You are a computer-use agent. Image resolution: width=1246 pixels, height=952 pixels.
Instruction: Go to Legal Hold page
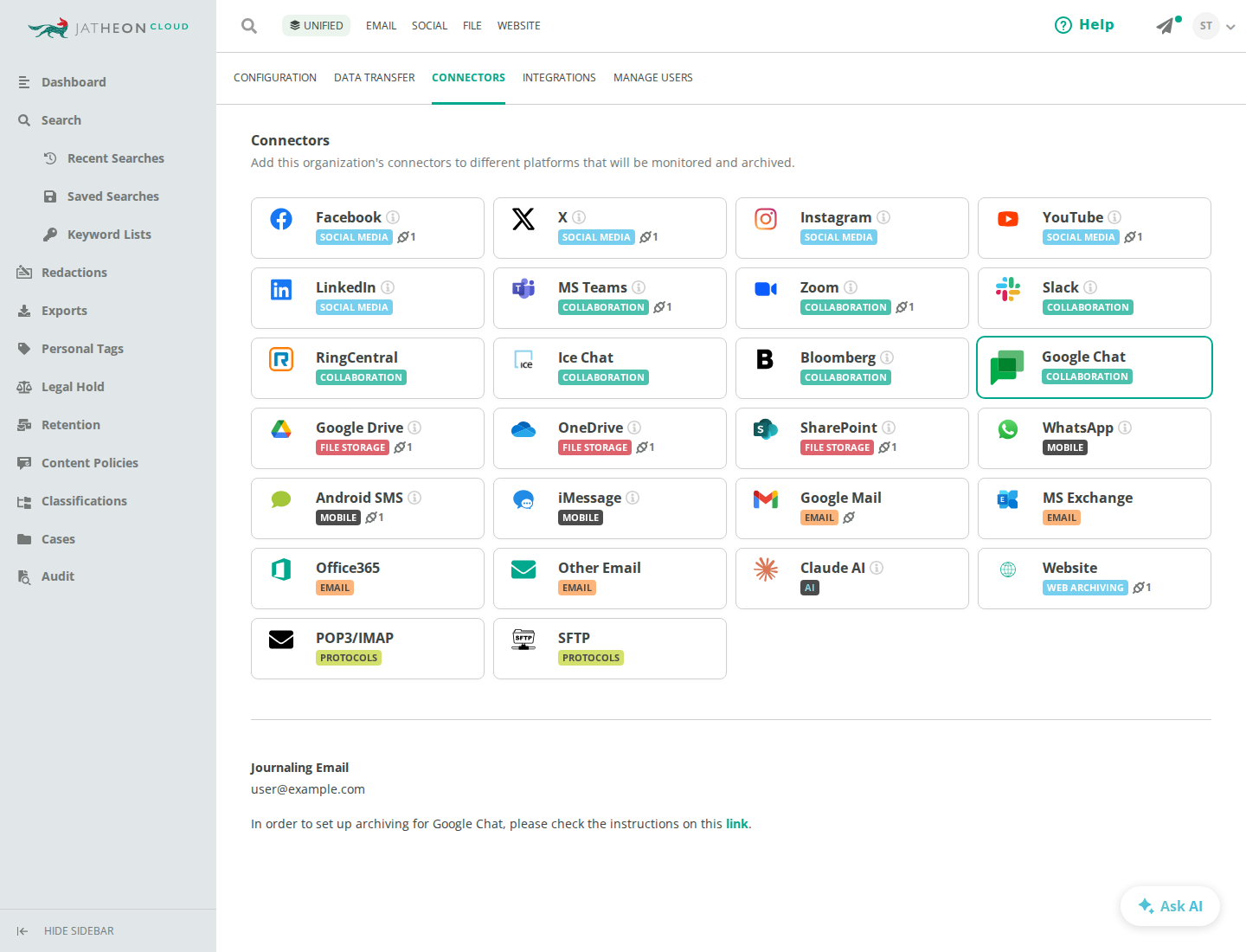coord(73,387)
